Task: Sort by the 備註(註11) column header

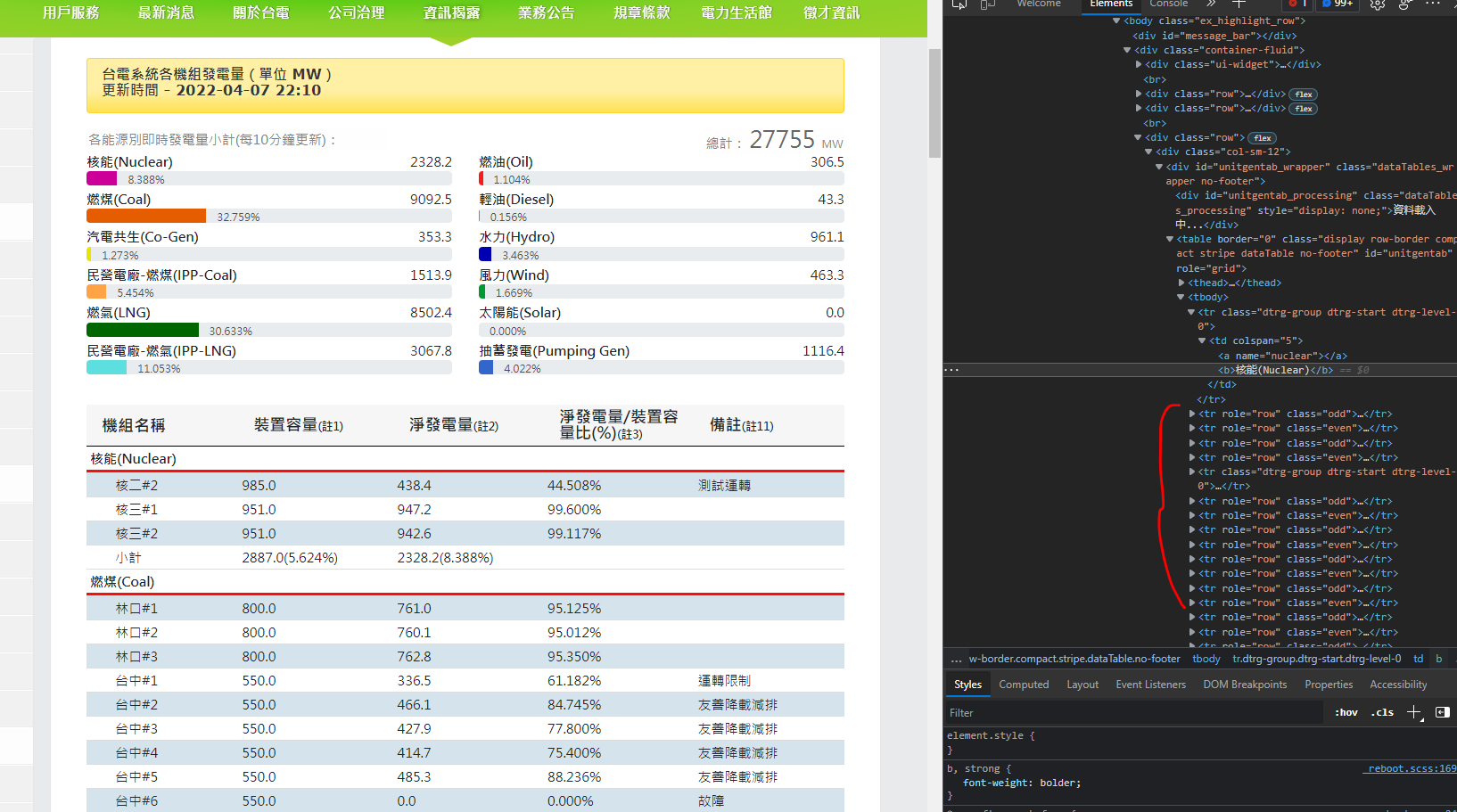Action: (742, 426)
